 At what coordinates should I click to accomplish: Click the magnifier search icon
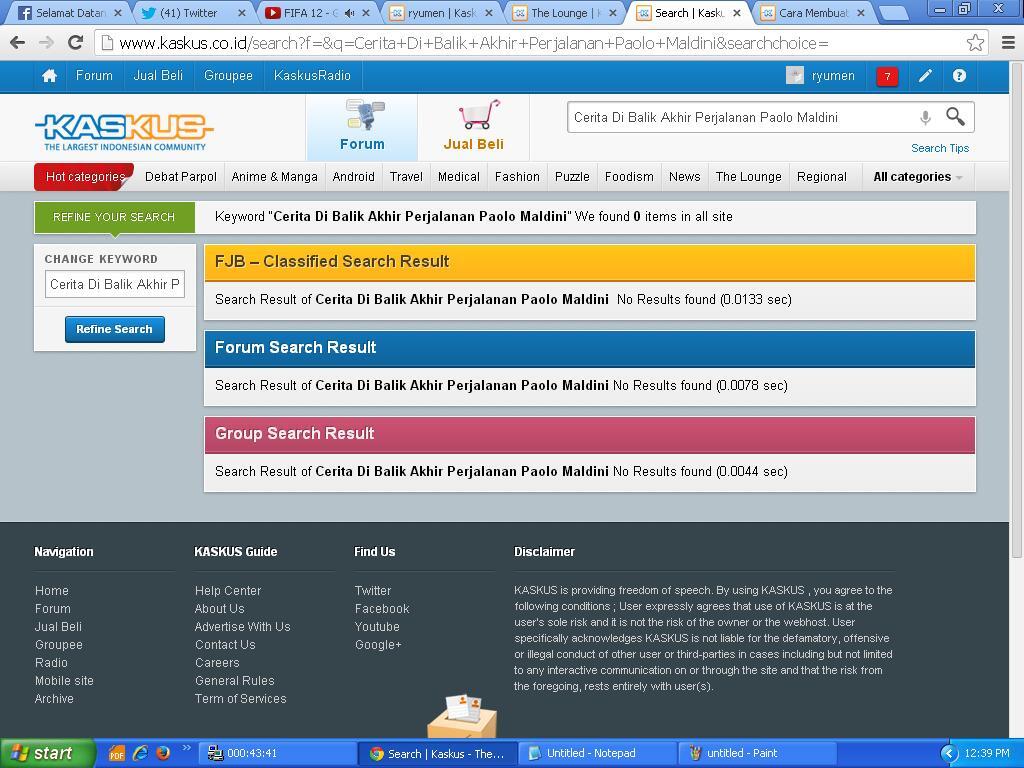[955, 117]
